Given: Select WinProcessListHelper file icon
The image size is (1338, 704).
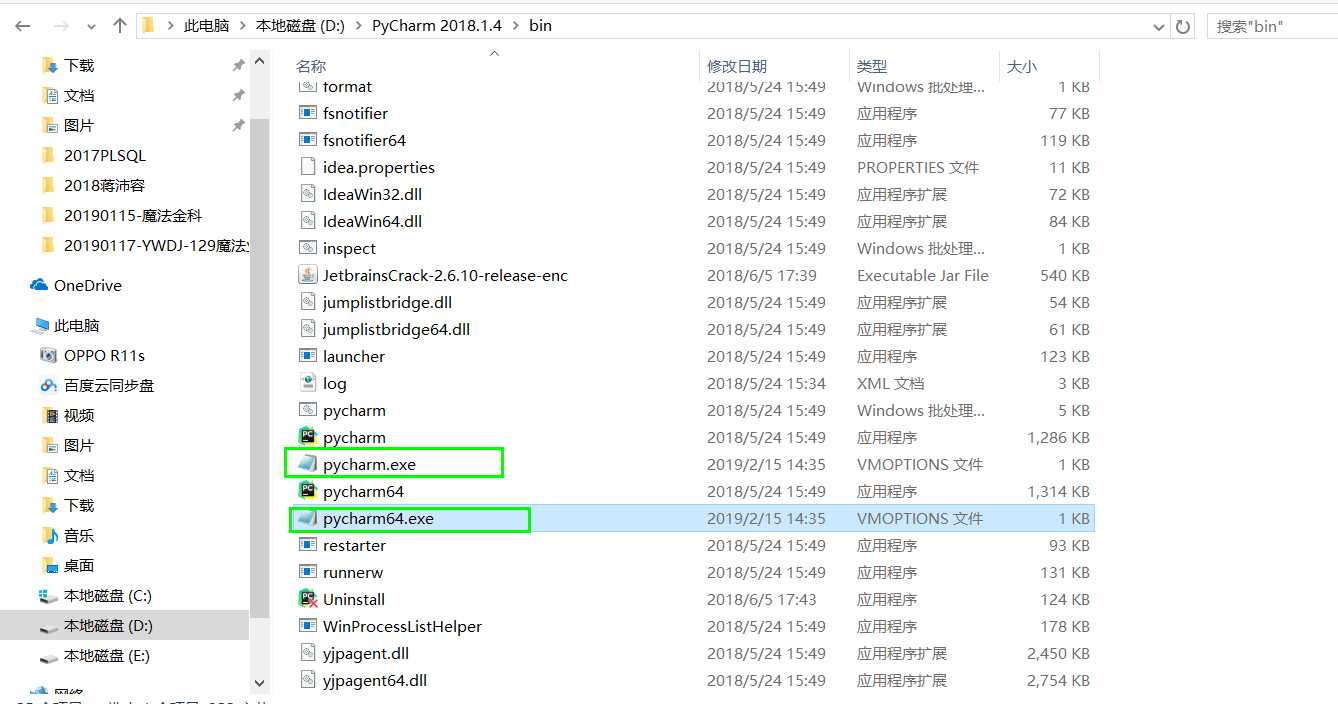Looking at the screenshot, I should (308, 626).
